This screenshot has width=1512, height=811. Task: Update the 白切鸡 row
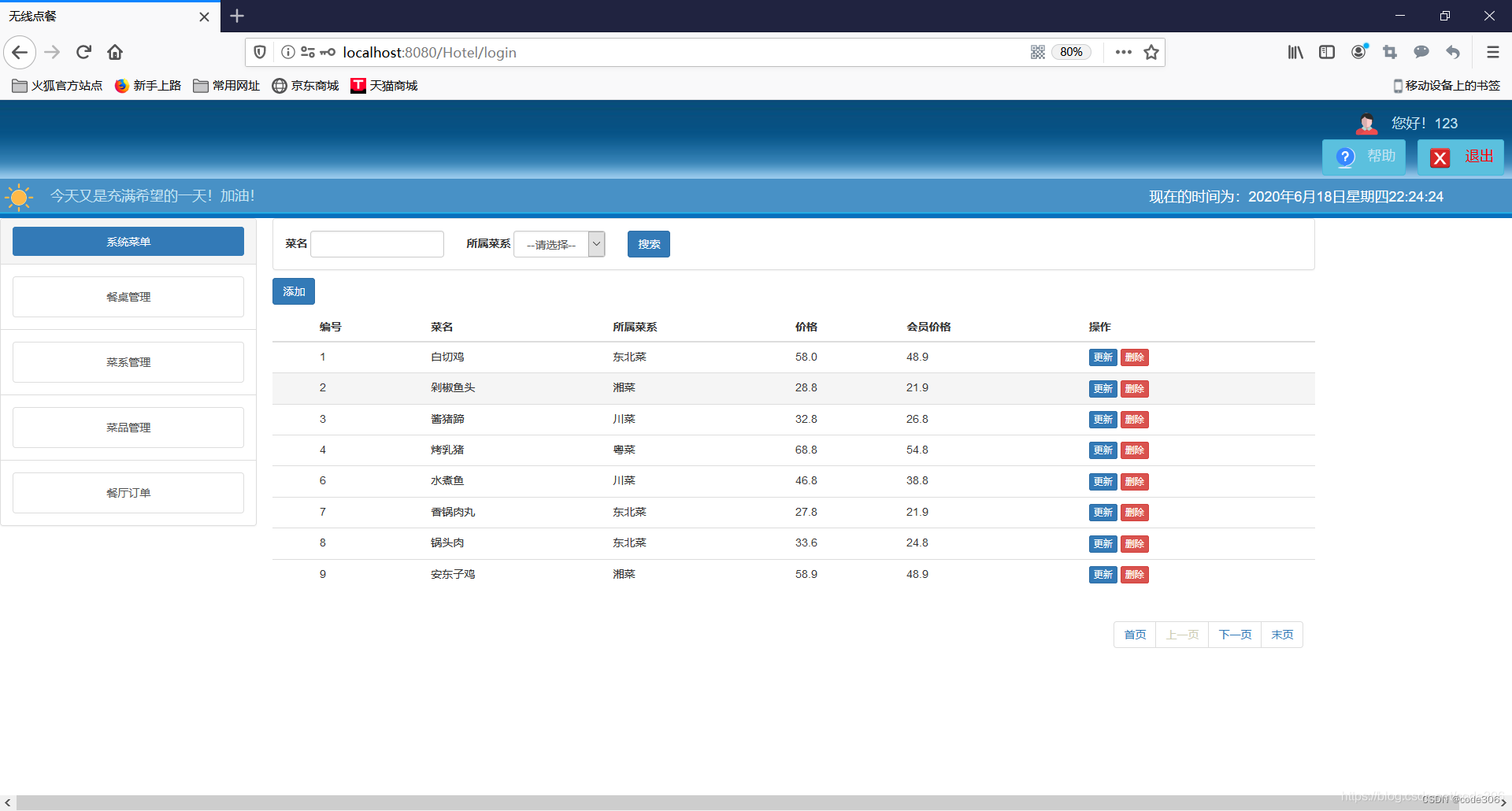coord(1102,357)
